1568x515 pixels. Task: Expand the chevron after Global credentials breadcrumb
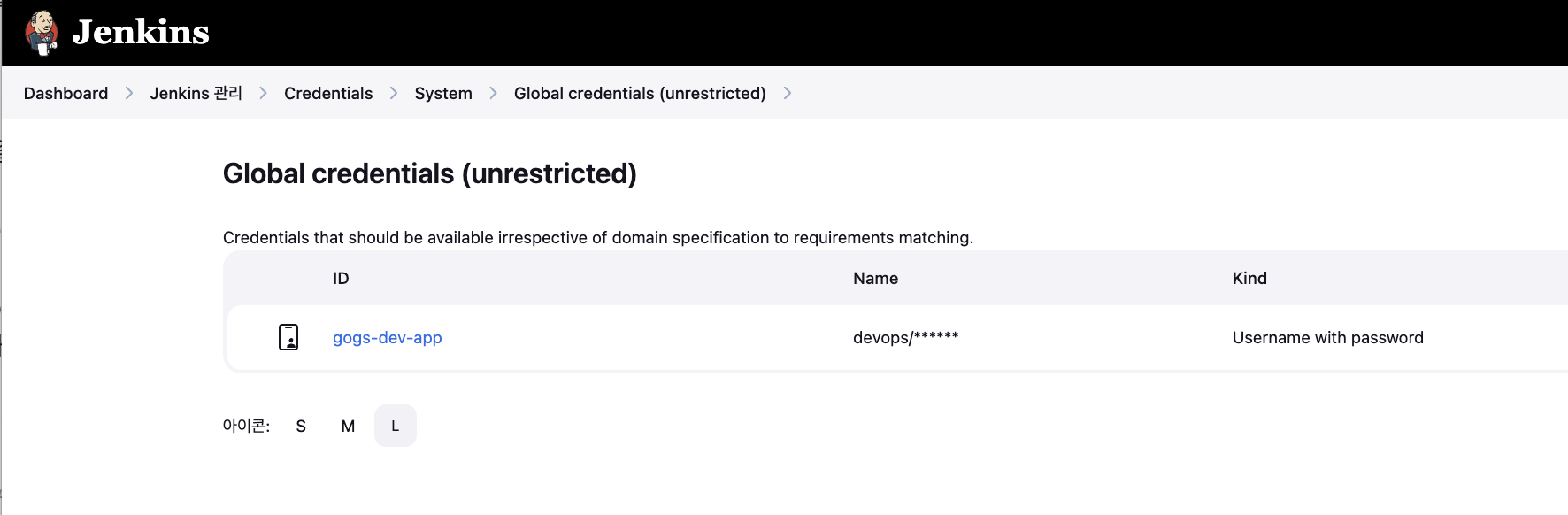coord(788,93)
